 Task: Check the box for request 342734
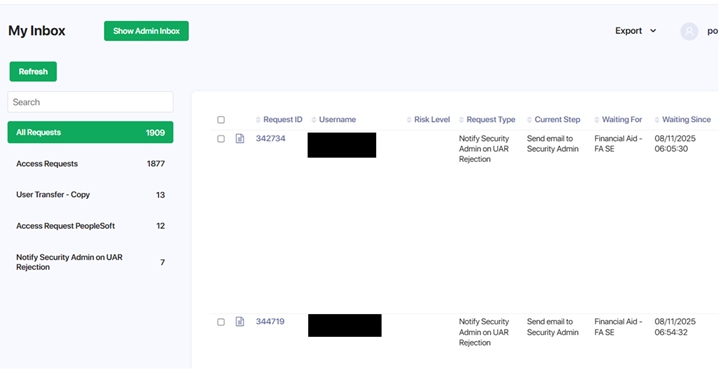221,139
